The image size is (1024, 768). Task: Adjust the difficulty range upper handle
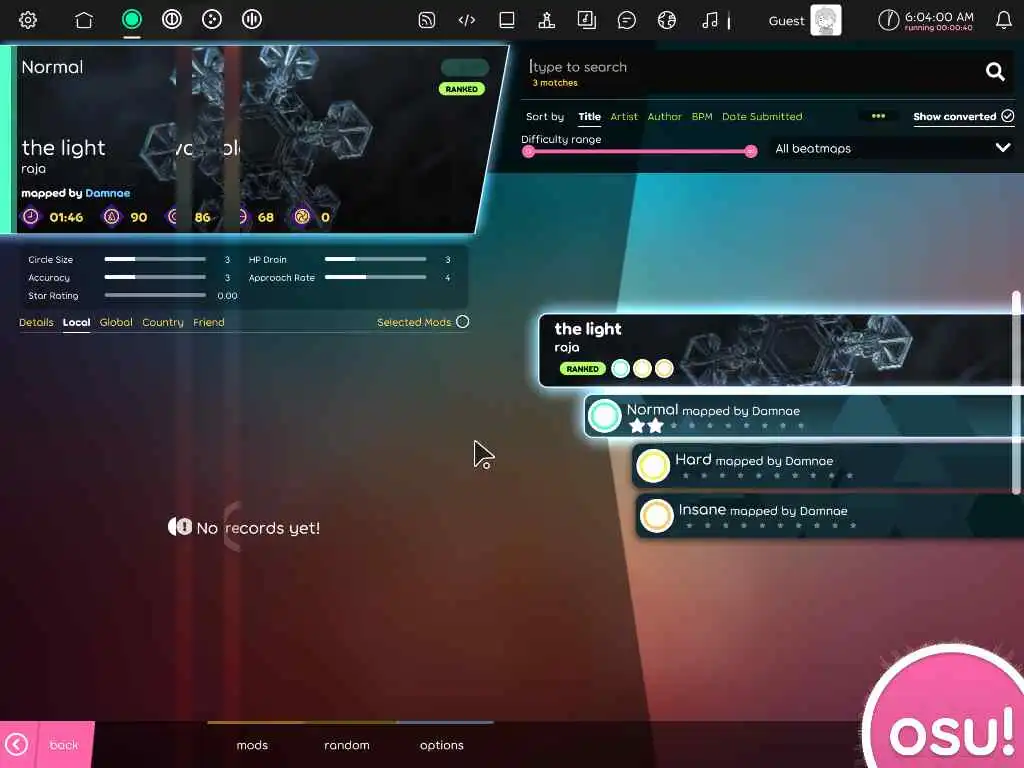751,152
